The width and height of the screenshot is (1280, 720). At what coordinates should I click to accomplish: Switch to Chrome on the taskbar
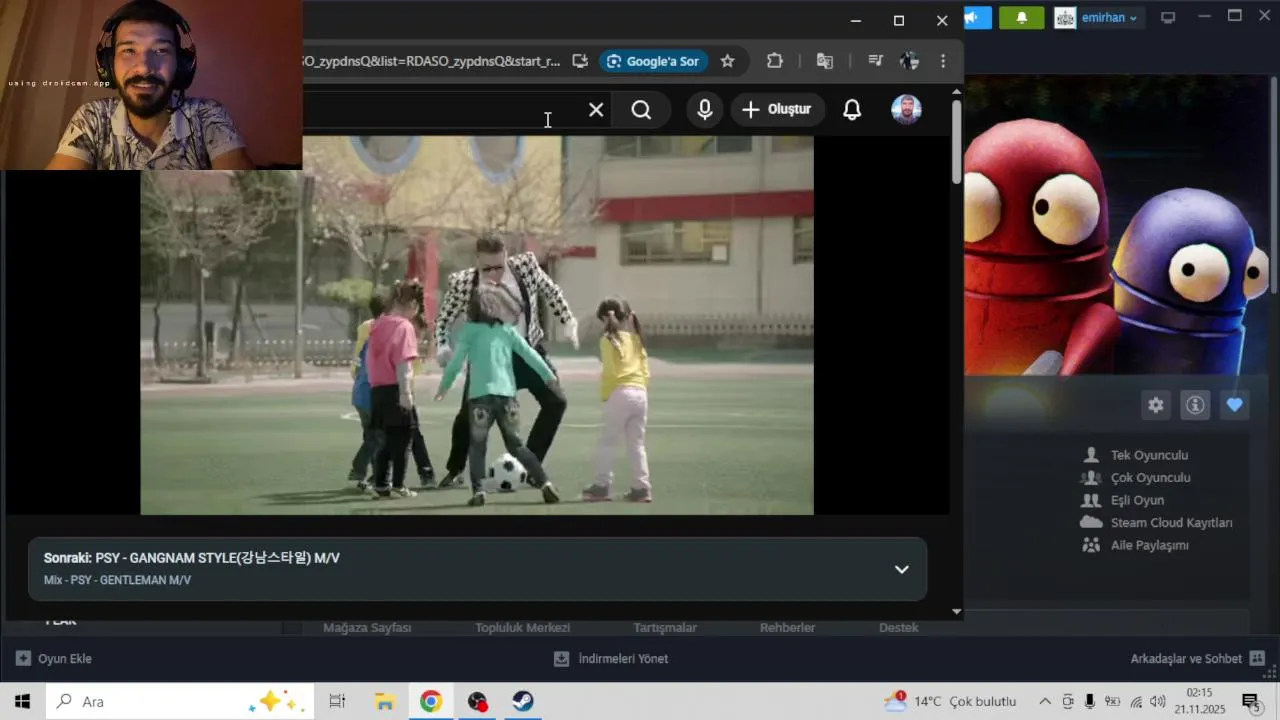(x=431, y=701)
